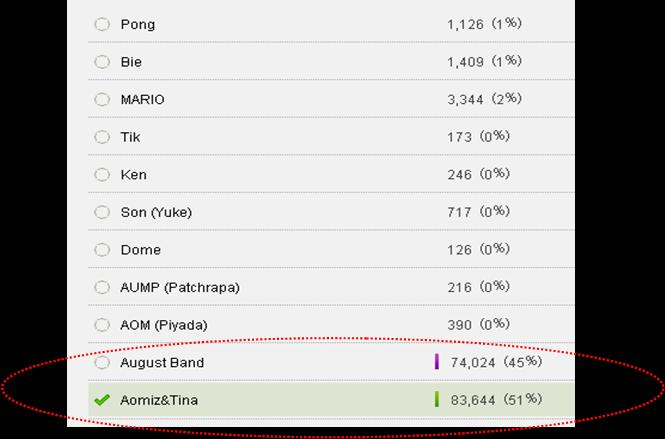The height and width of the screenshot is (439, 665).
Task: Choose AOM (Piyada) radio button
Action: (102, 325)
